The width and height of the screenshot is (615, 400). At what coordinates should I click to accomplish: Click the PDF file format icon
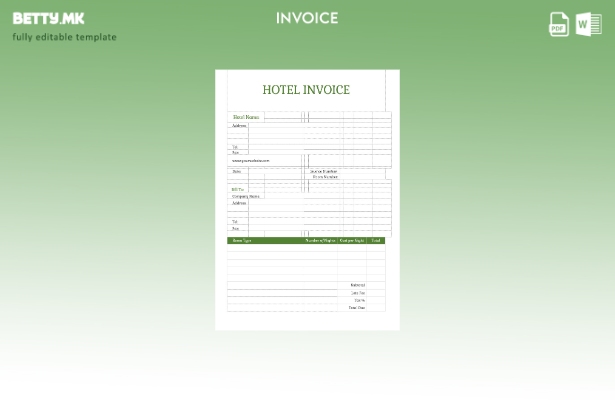point(559,24)
